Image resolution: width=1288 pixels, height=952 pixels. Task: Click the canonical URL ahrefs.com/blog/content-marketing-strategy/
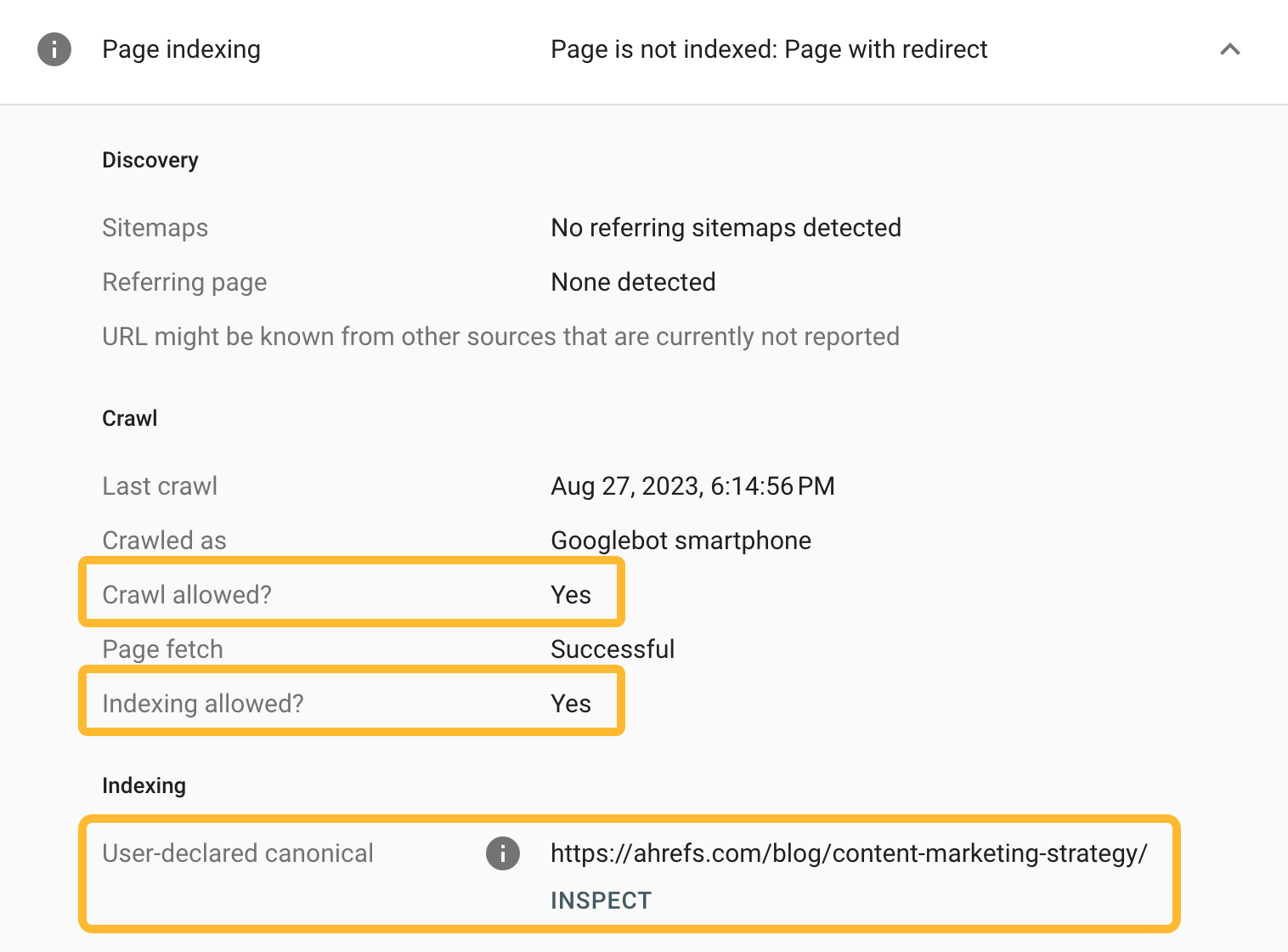(849, 853)
